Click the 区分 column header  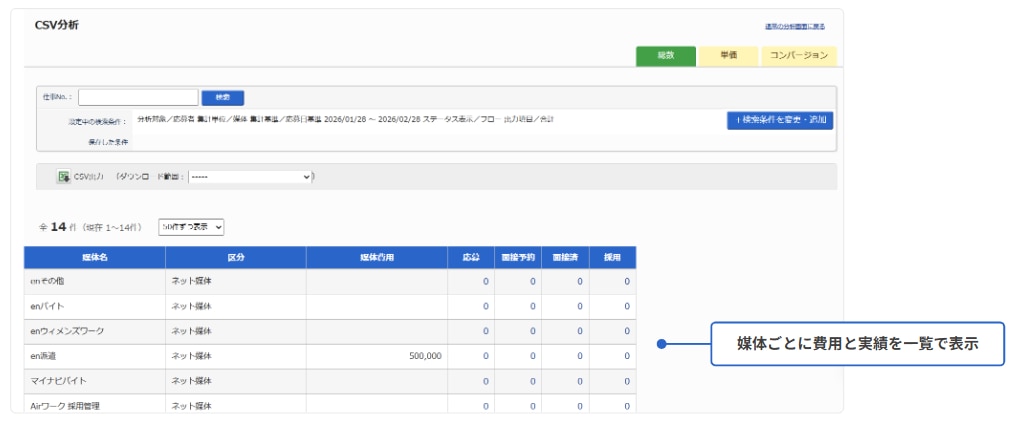[x=236, y=257]
